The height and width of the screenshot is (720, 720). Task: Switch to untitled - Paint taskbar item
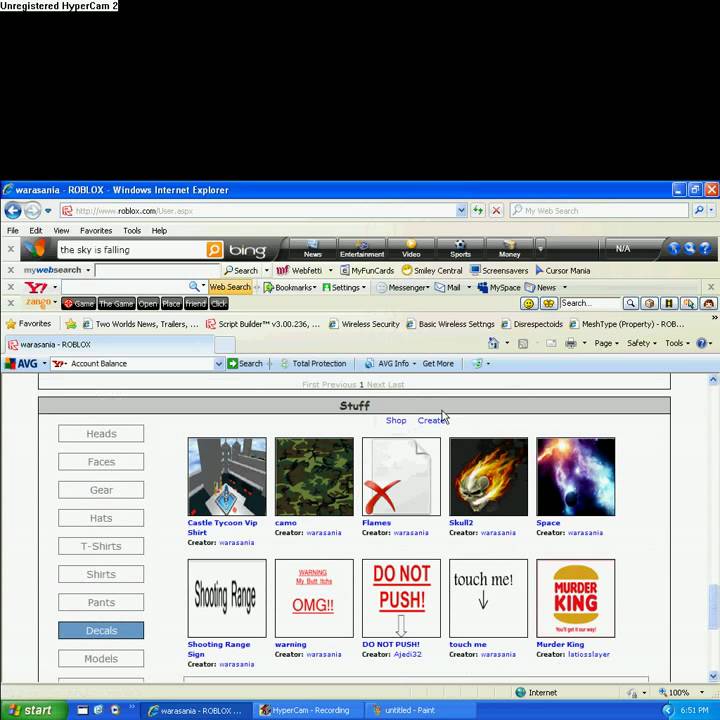tap(421, 710)
